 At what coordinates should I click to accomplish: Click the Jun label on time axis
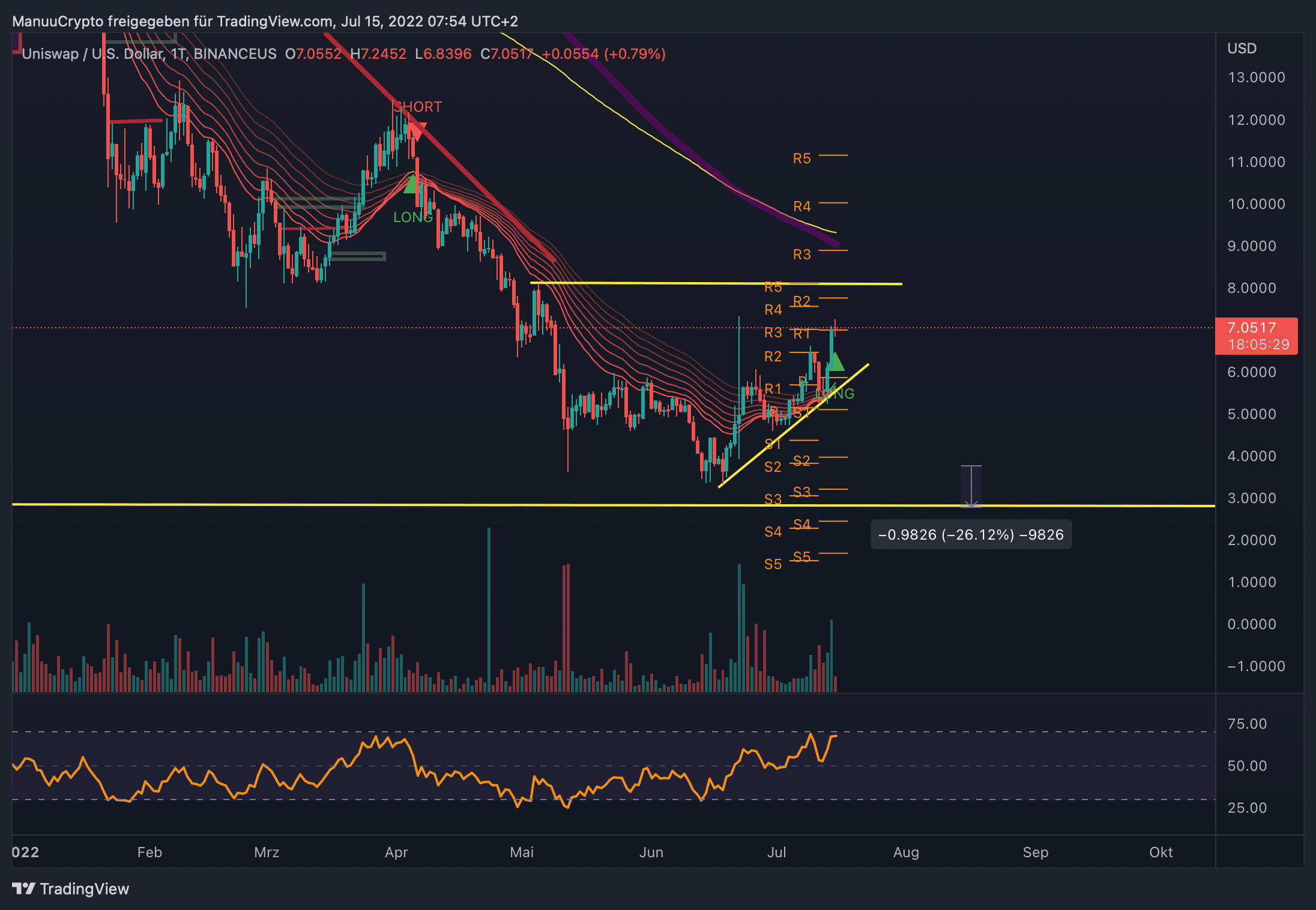point(651,852)
